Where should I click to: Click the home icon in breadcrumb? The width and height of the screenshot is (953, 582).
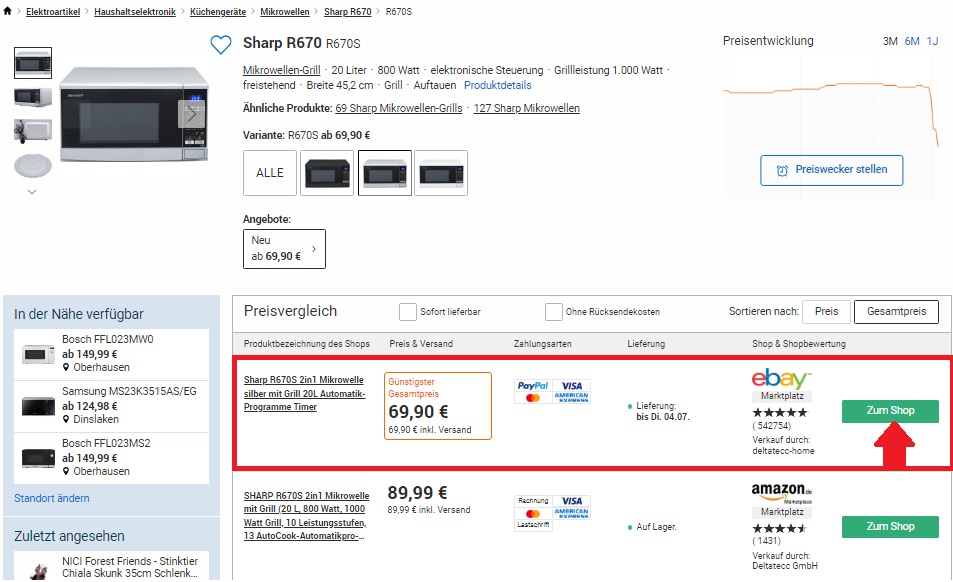pyautogui.click(x=9, y=11)
